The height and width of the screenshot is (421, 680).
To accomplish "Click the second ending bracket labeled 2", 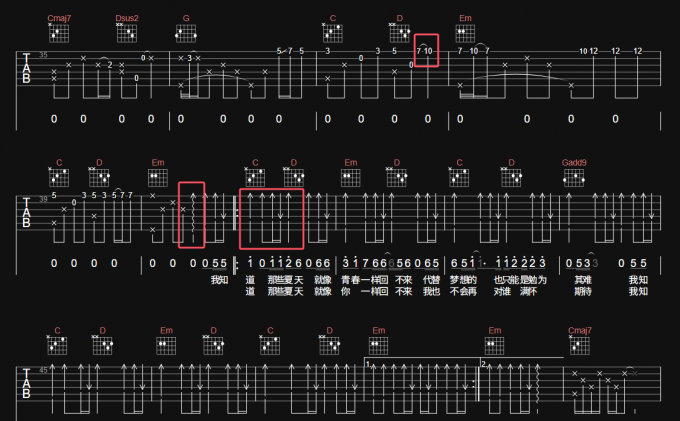I will tap(520, 362).
